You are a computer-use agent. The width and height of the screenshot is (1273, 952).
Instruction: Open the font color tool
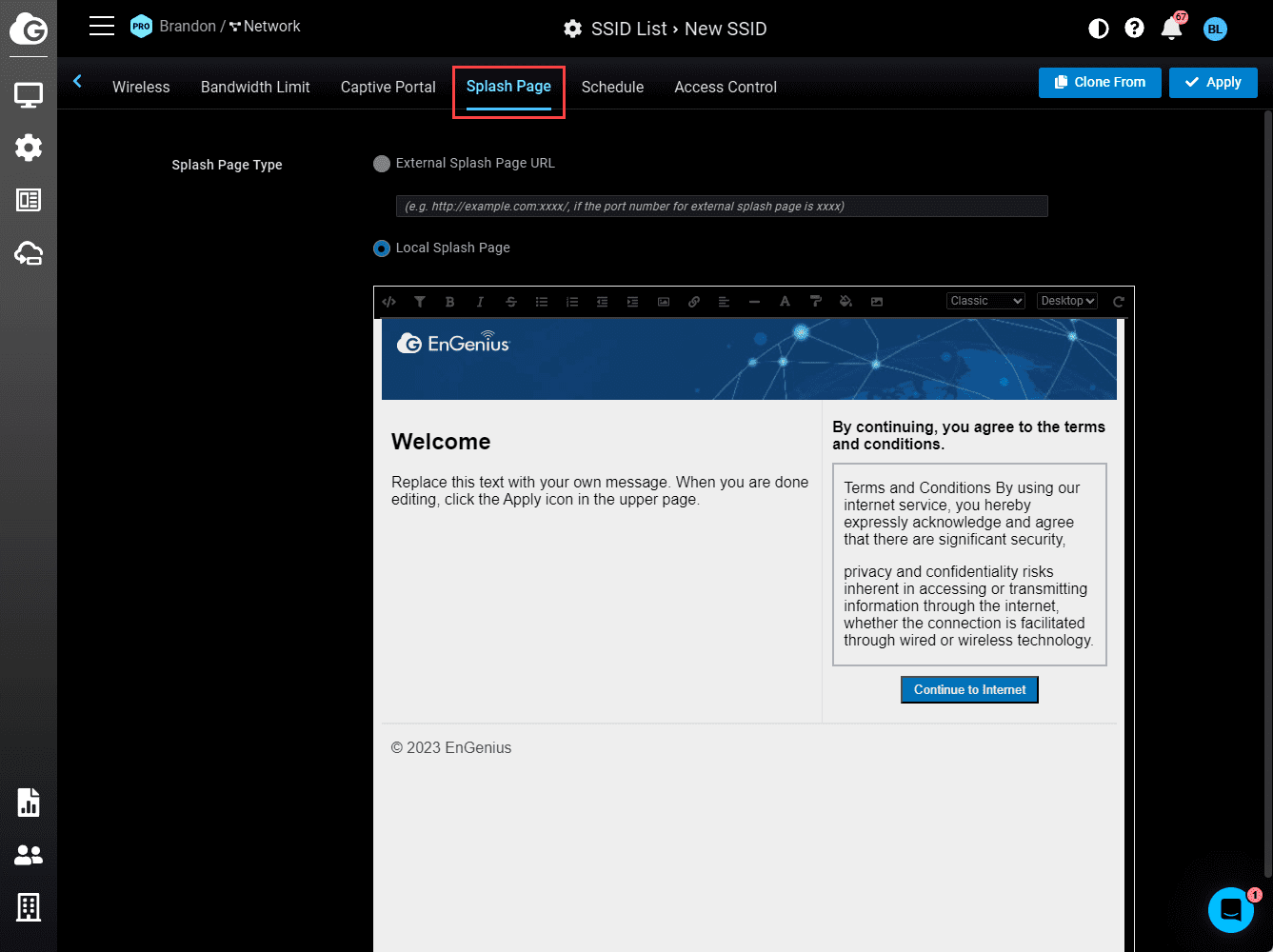[786, 302]
